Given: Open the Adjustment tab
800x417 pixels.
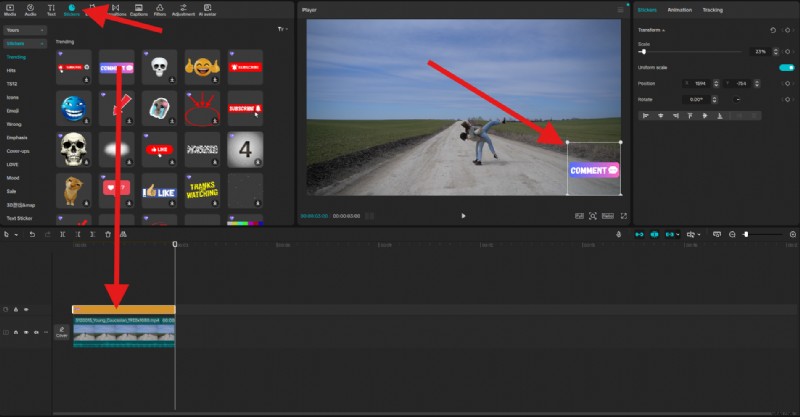Looking at the screenshot, I should point(183,10).
